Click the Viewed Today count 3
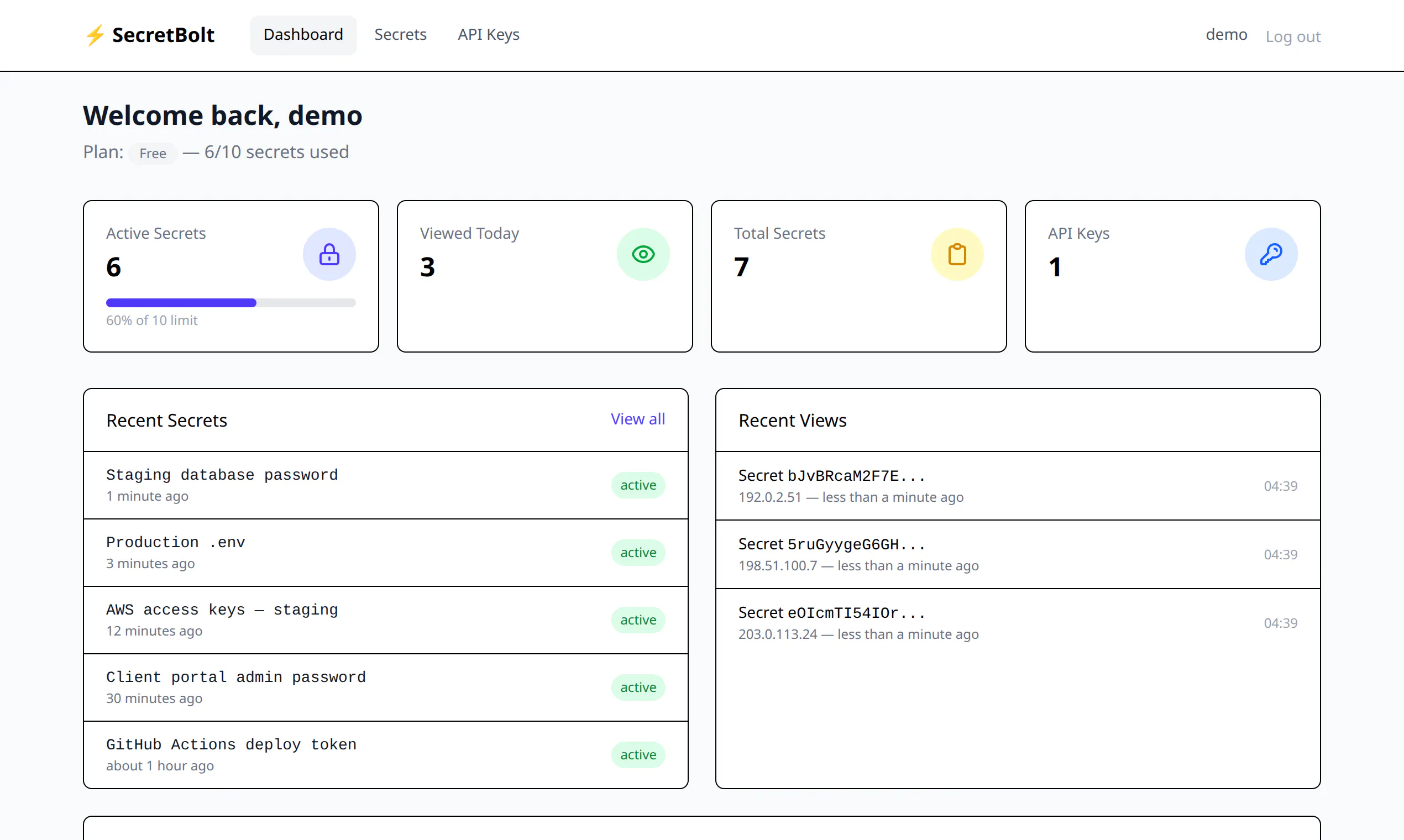The height and width of the screenshot is (840, 1404). click(x=427, y=266)
